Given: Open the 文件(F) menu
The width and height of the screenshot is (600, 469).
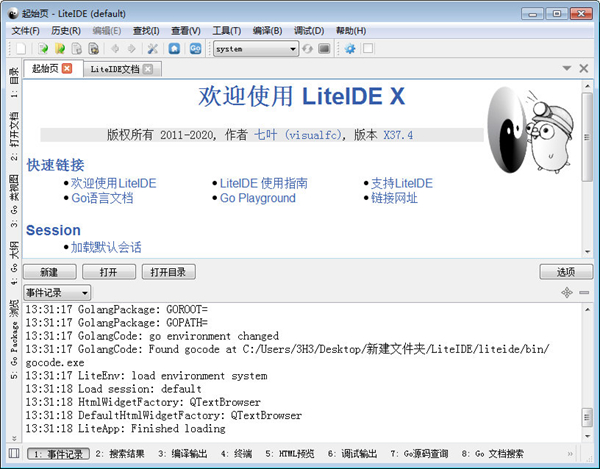Looking at the screenshot, I should [26, 31].
